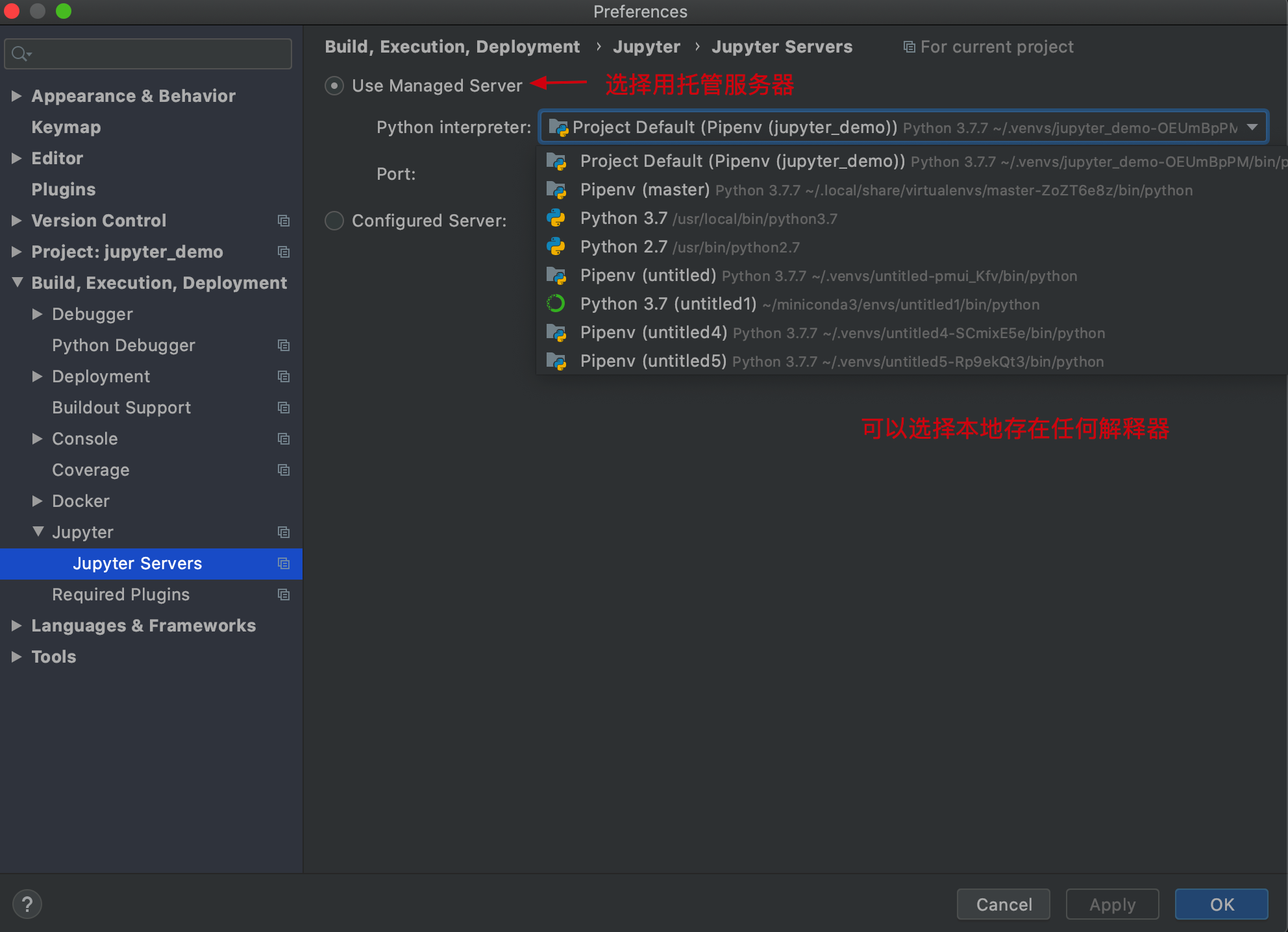Open Buildout Support settings
Viewport: 1288px width, 932px height.
121,408
